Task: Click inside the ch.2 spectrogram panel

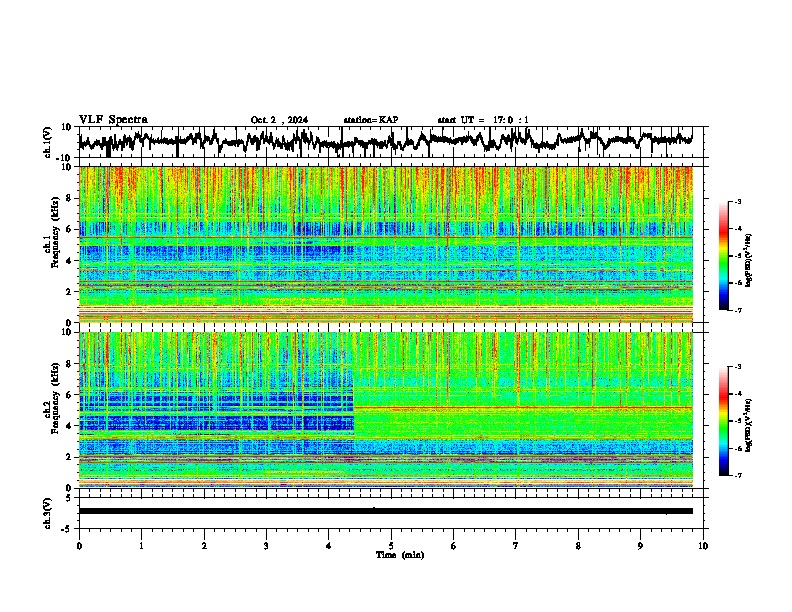Action: coord(386,410)
